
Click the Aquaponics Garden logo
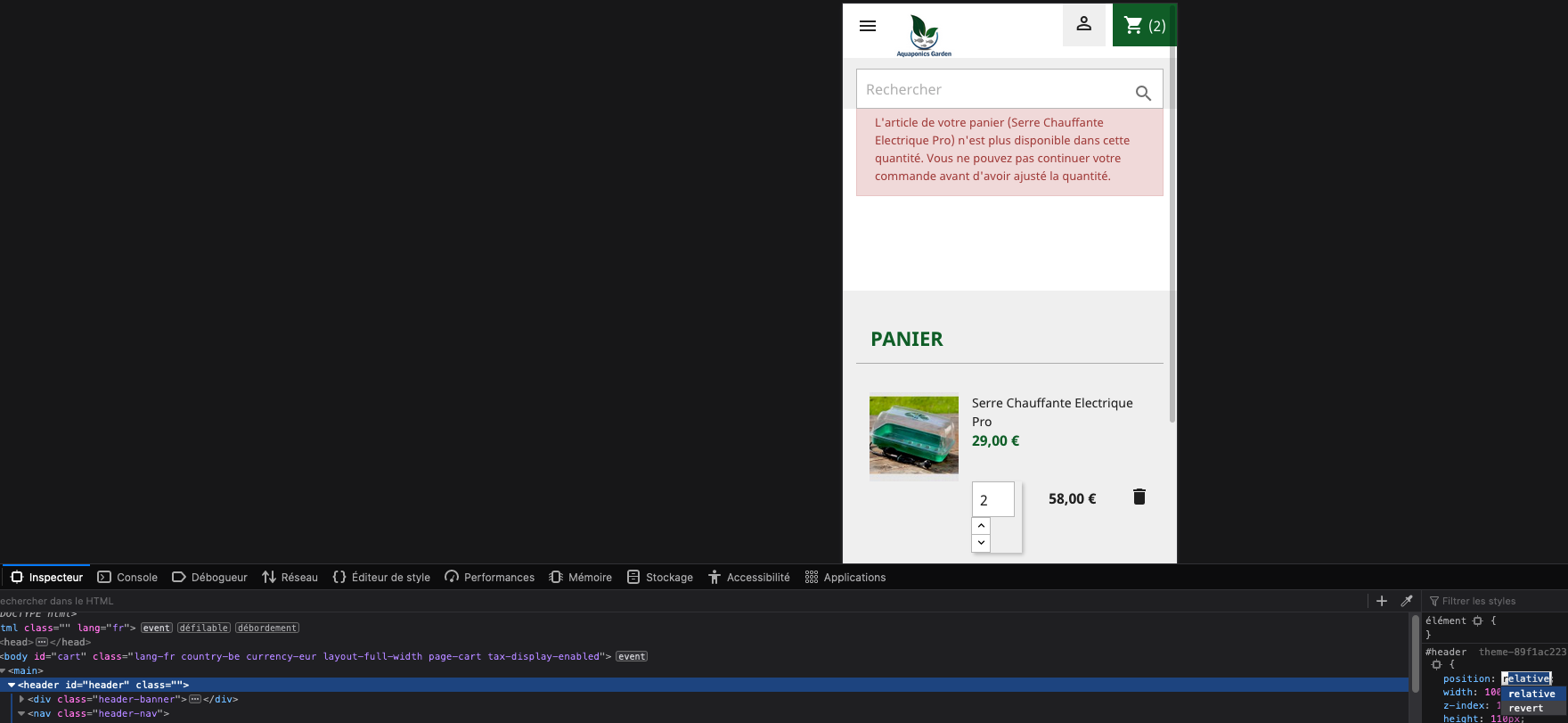coord(924,36)
